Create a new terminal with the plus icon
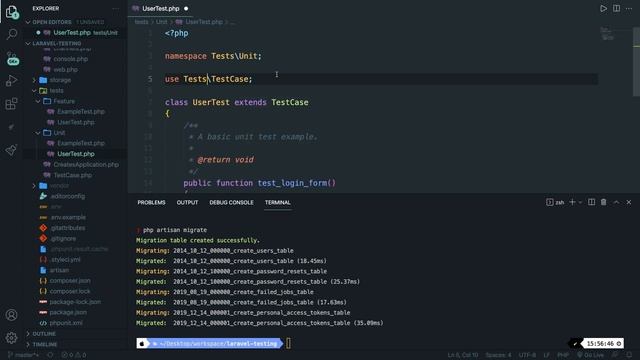The image size is (640, 360). [x=572, y=202]
